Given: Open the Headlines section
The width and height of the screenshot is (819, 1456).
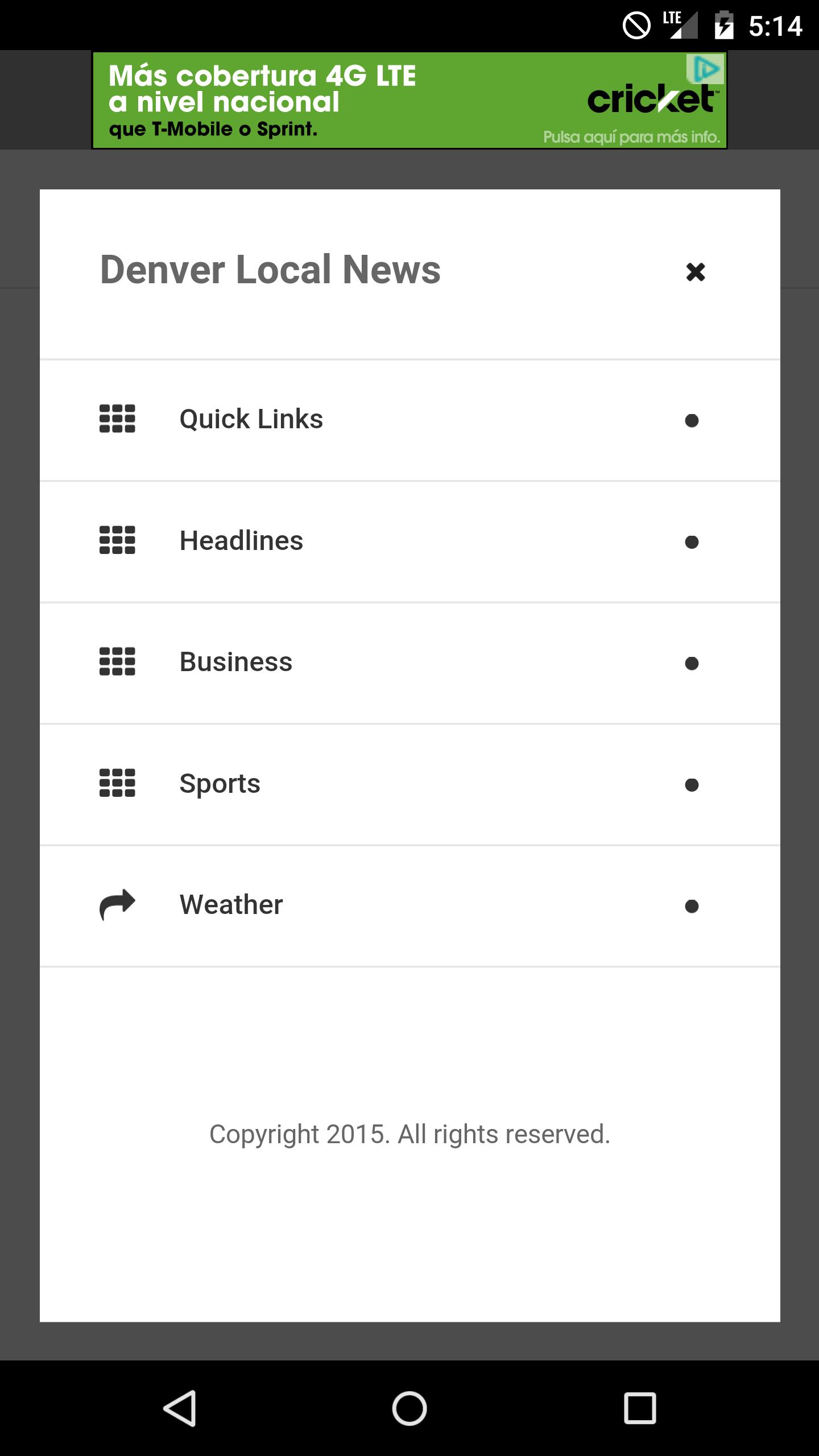Looking at the screenshot, I should [241, 540].
